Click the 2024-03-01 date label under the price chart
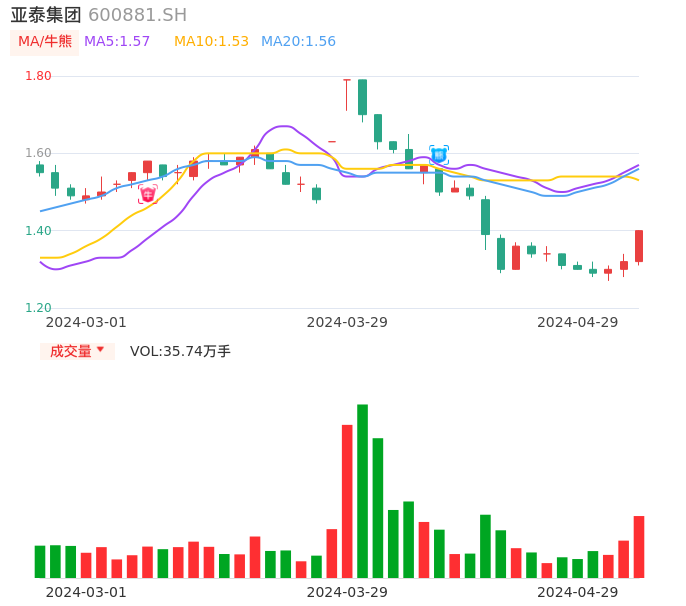This screenshot has width=686, height=606. 86,322
